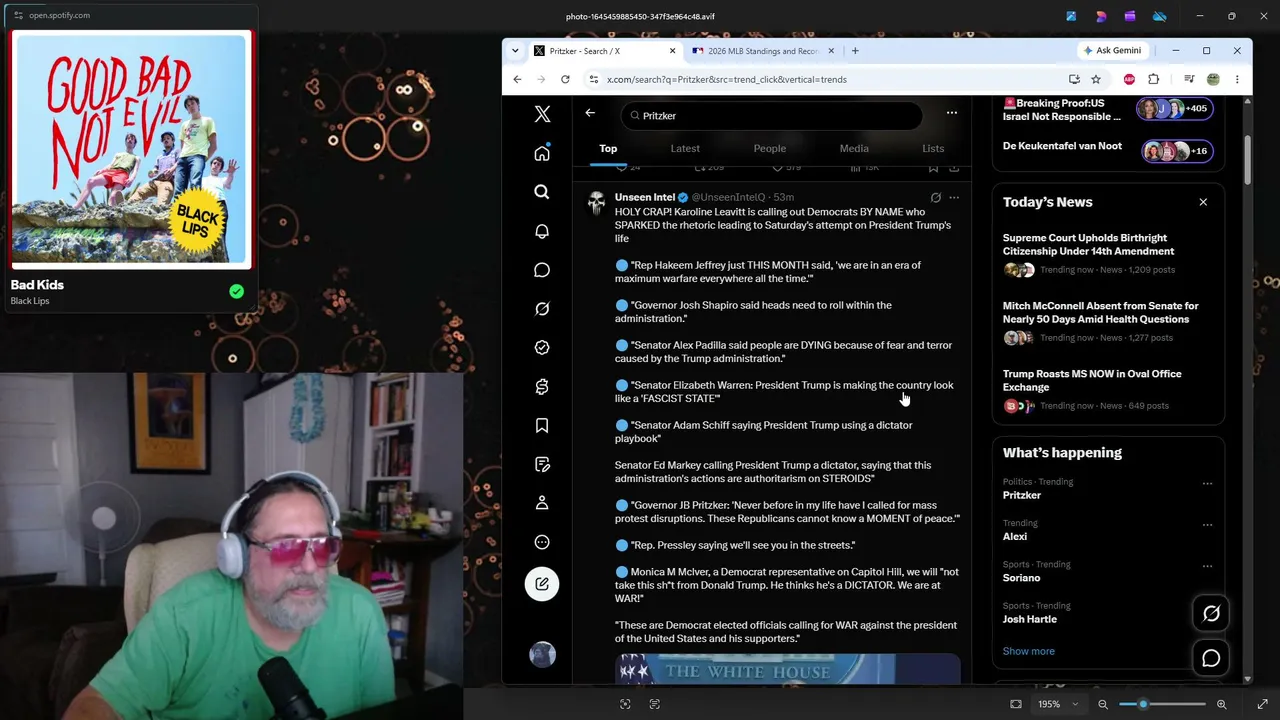Show more trending topics
Image resolution: width=1280 pixels, height=720 pixels.
[1028, 651]
